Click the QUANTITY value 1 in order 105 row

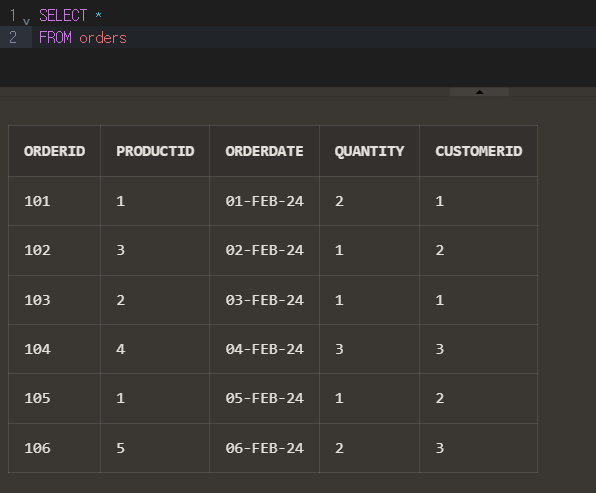click(x=339, y=398)
